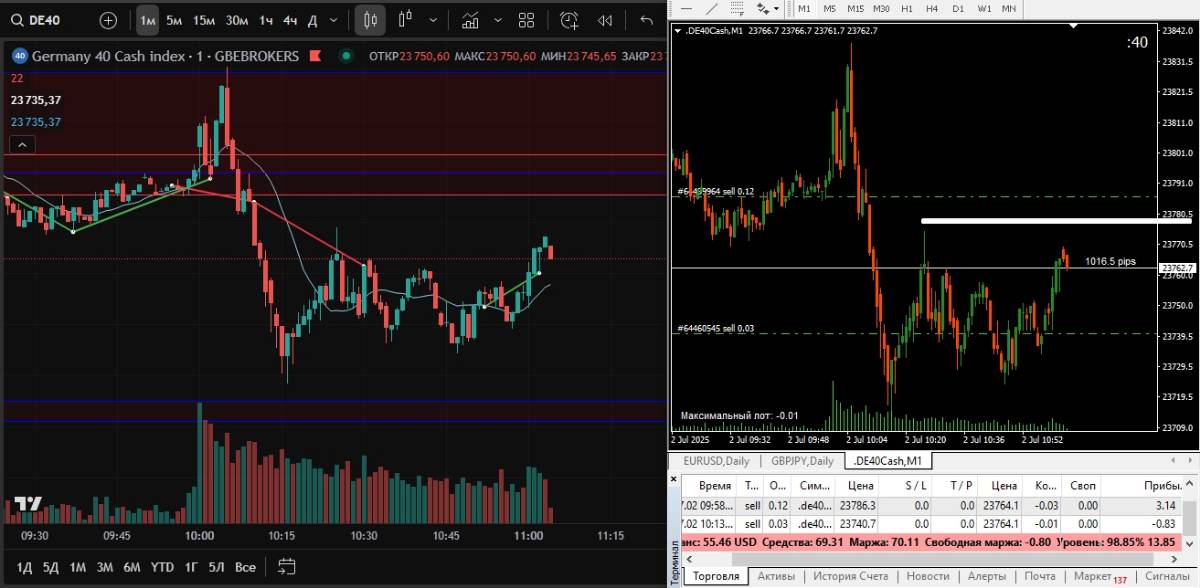Start bar replay with the rewind icon
This screenshot has height=588, width=1200.
pos(605,20)
